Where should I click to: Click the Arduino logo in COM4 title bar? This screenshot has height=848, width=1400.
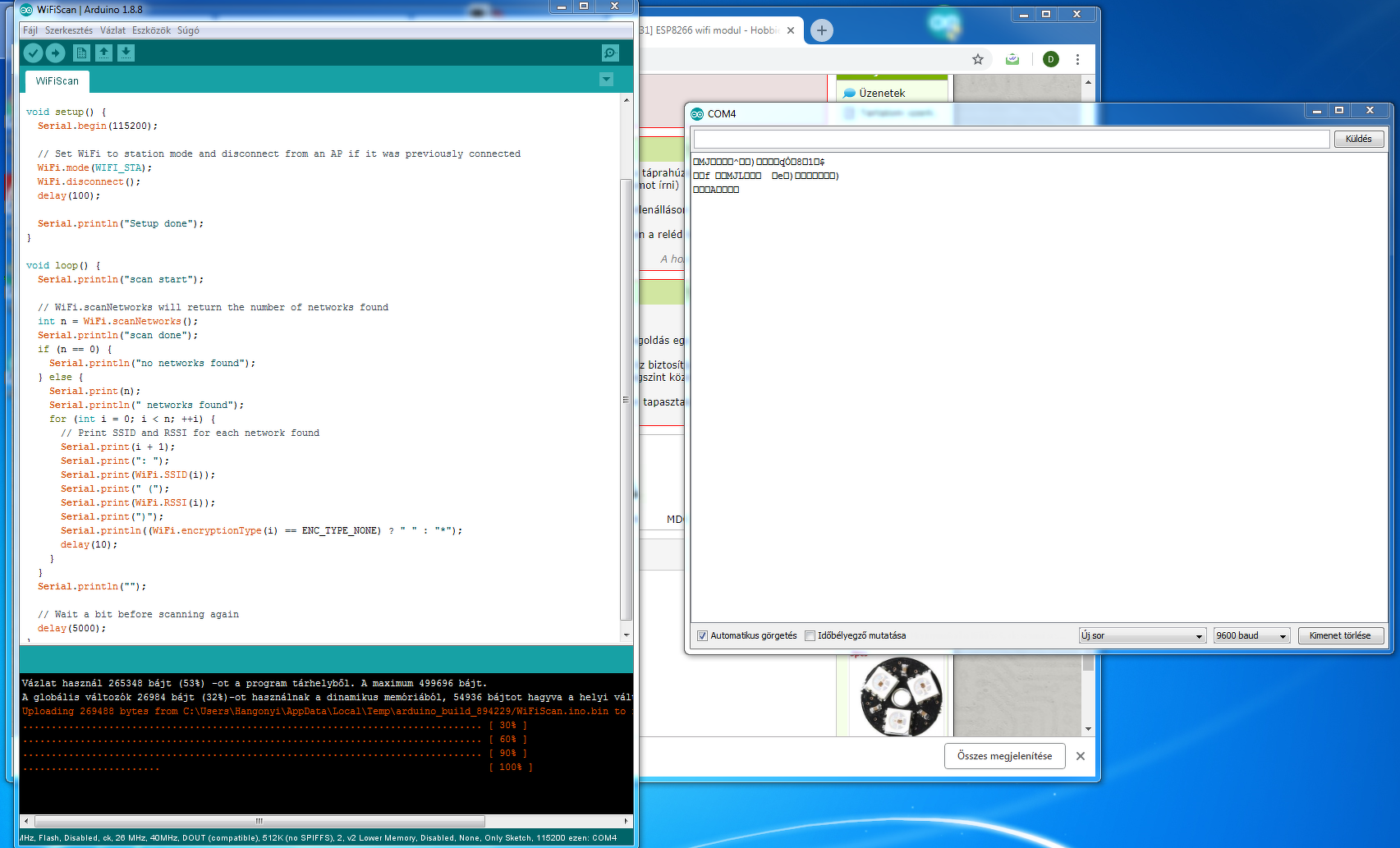click(697, 114)
